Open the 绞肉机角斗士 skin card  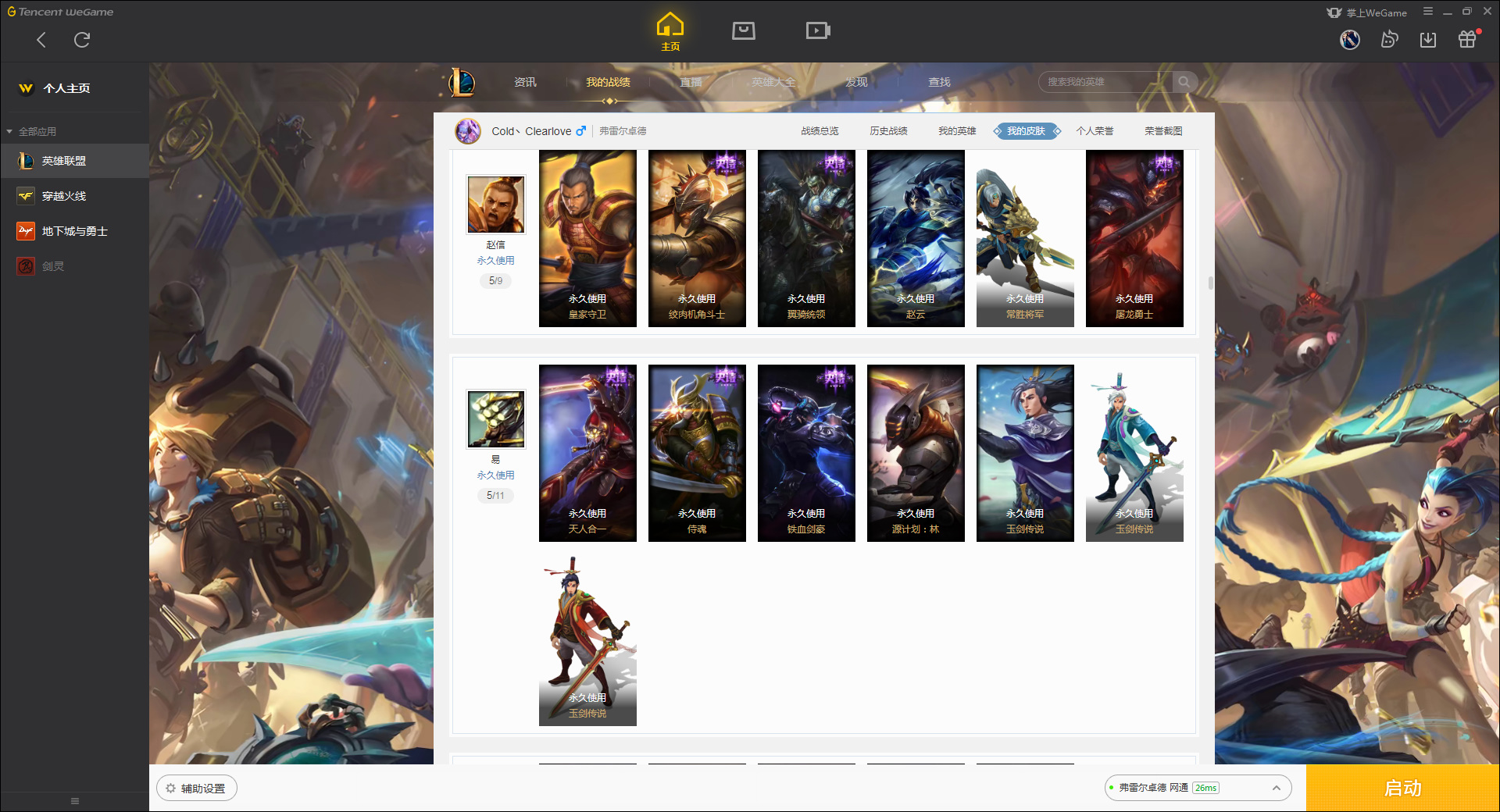point(697,239)
